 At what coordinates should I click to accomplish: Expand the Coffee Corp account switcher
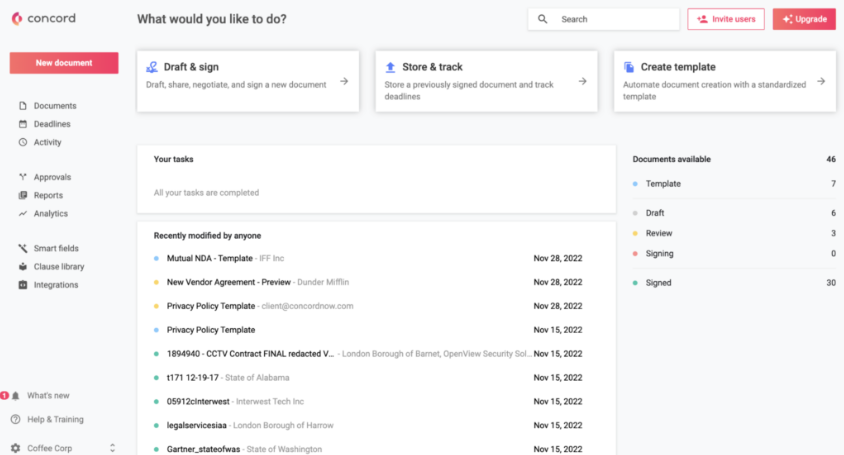coord(112,449)
